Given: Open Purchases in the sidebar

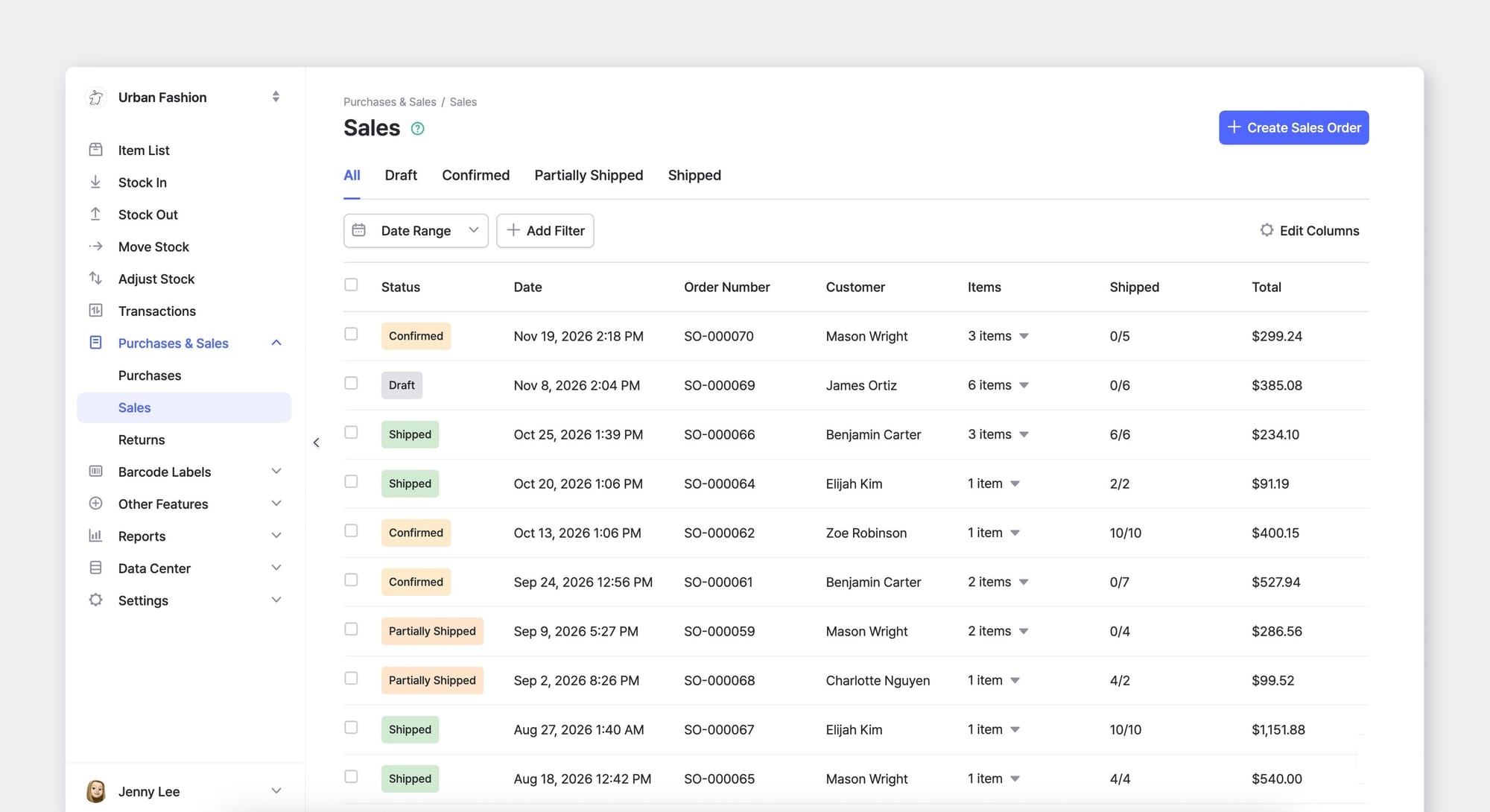Looking at the screenshot, I should tap(150, 375).
